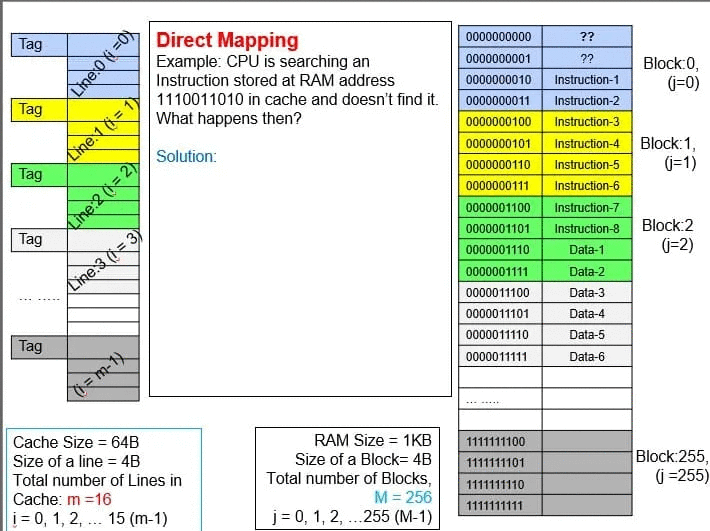The image size is (710, 531).
Task: Click the 'Solution:' label
Action: click(187, 156)
